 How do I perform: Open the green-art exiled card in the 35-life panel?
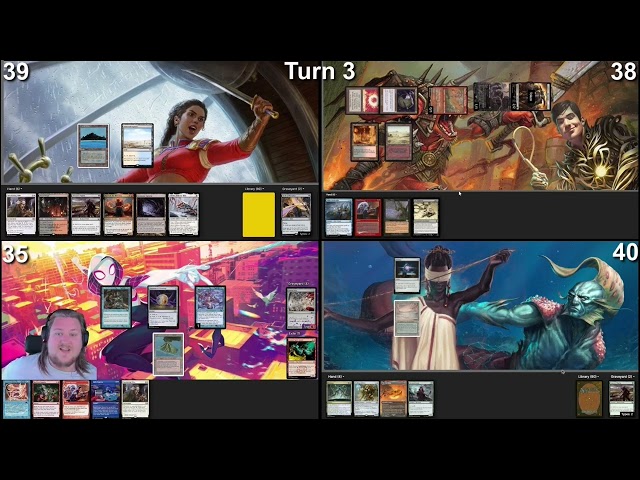pyautogui.click(x=302, y=358)
